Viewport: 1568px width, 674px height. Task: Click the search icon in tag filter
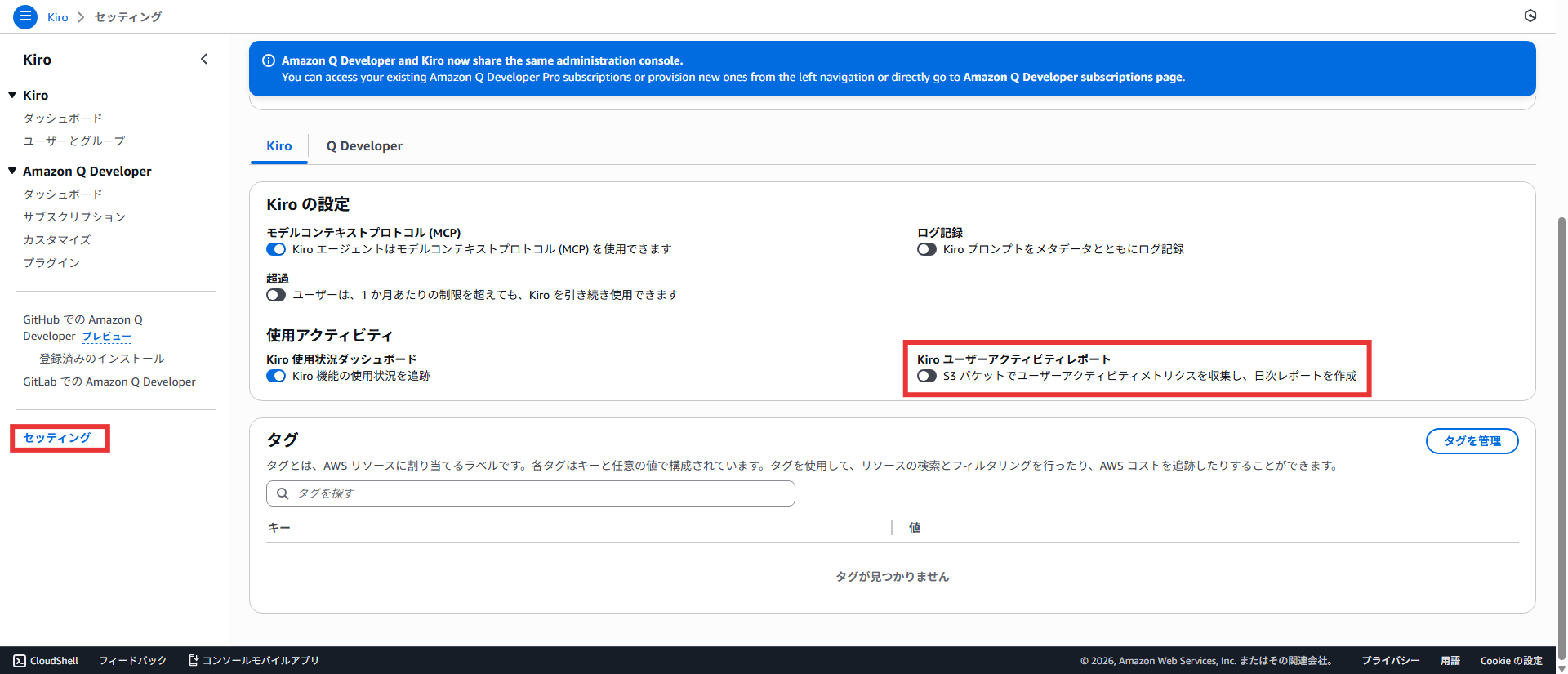(283, 493)
